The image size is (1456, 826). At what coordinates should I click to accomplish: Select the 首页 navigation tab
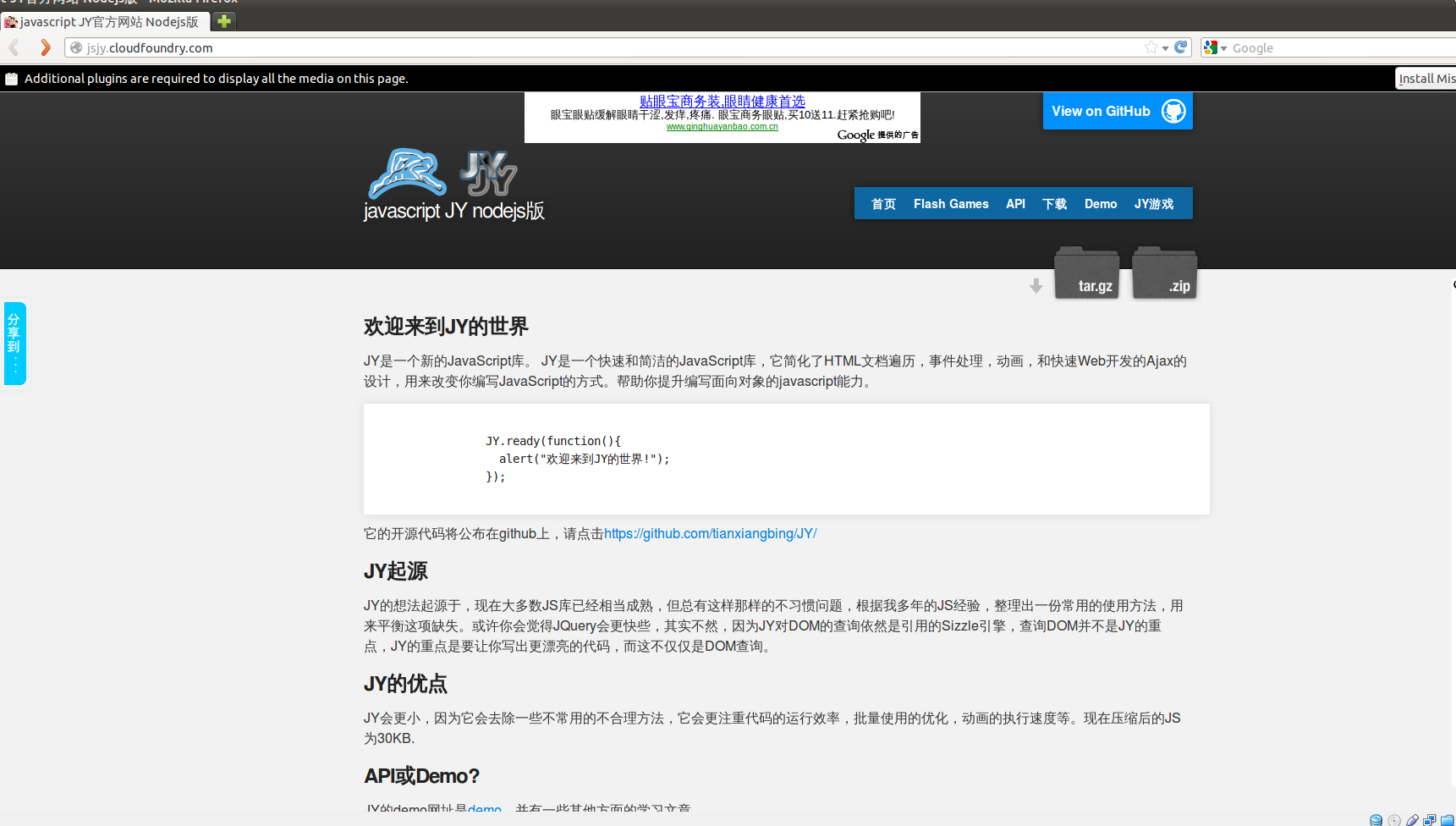883,203
